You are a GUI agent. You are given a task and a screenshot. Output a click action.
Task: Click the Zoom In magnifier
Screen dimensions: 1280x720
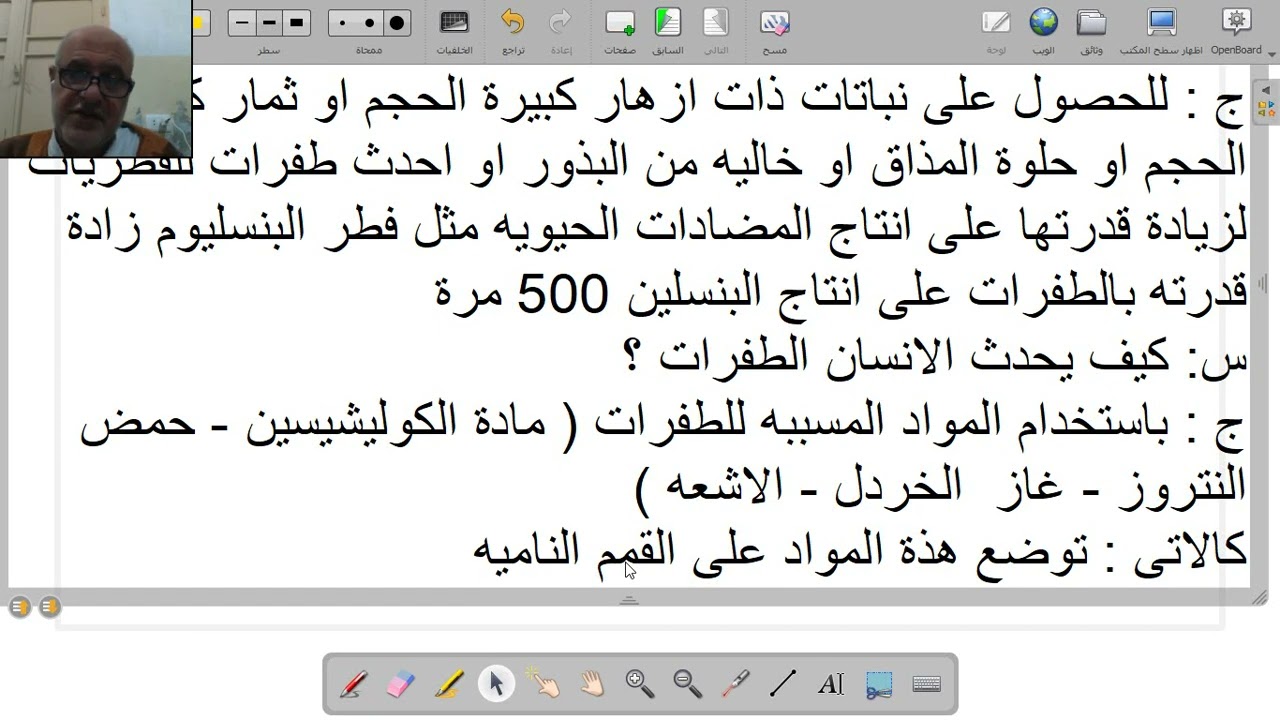click(x=639, y=684)
